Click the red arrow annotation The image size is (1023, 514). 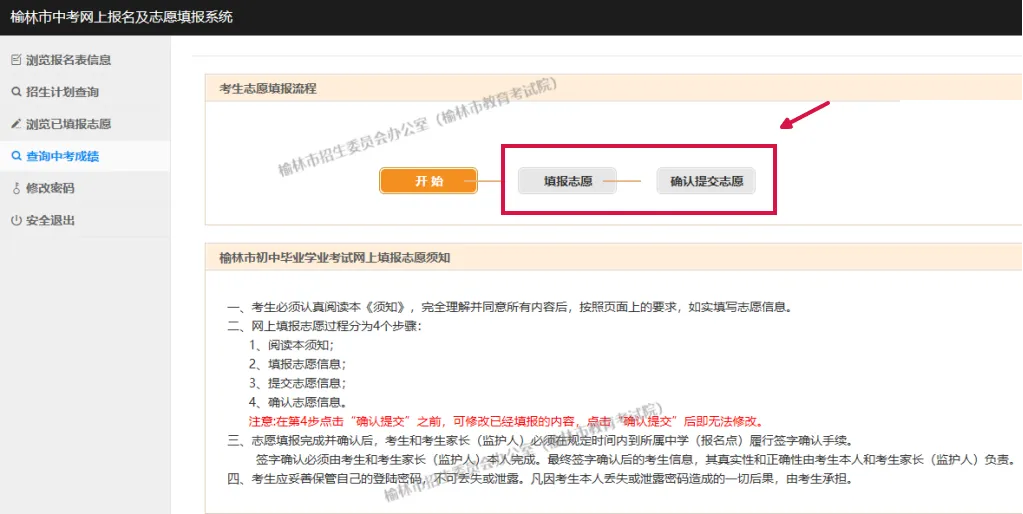coord(806,115)
